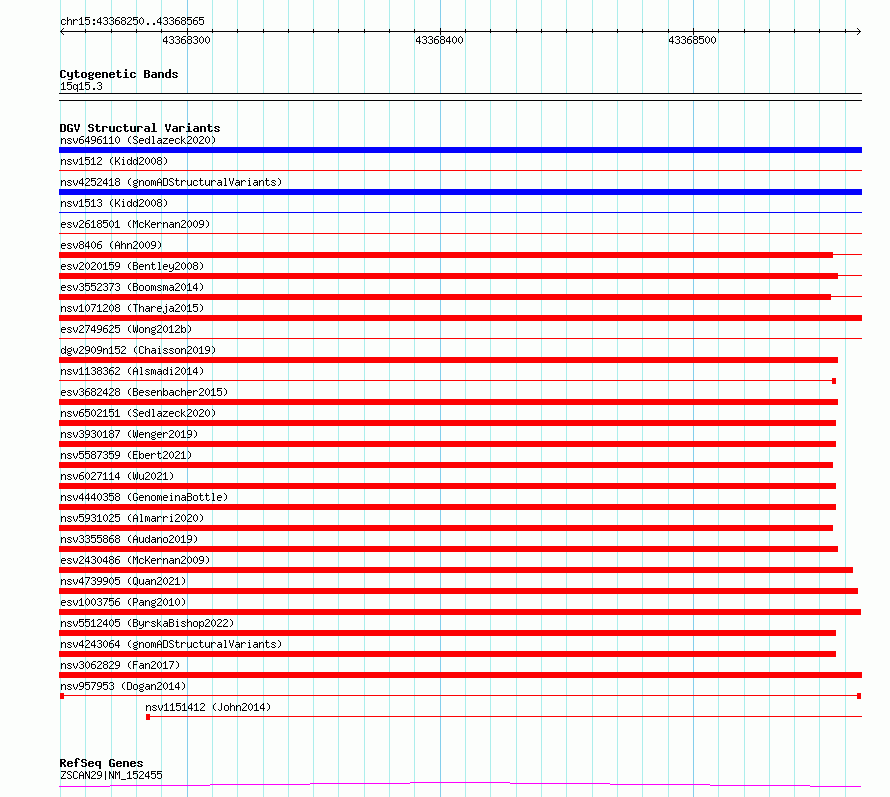Click the left red end marker of nsv957953
The image size is (890, 797).
pyautogui.click(x=62, y=696)
